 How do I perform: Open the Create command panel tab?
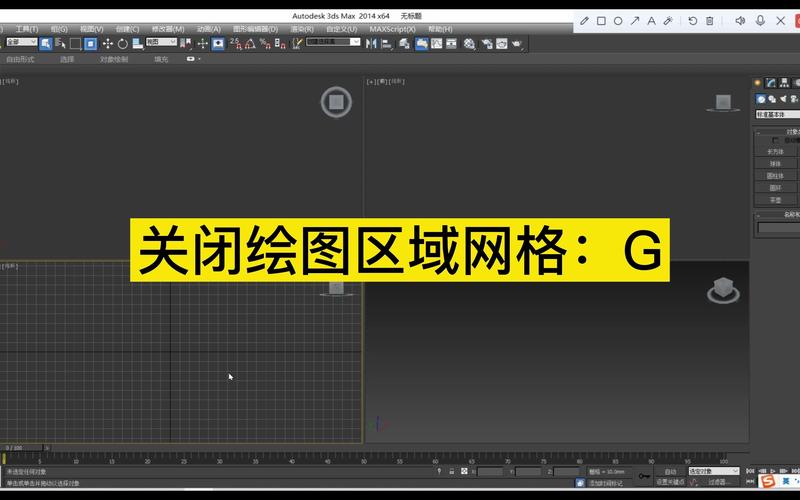coord(758,83)
